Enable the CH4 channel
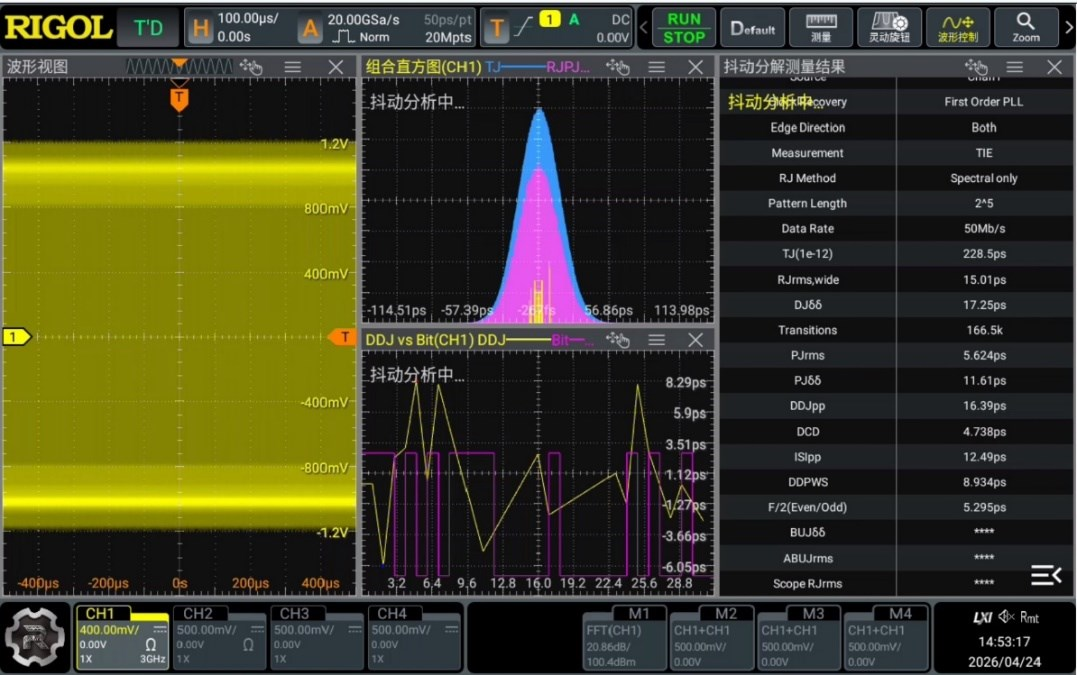This screenshot has height=675, width=1077. click(x=413, y=637)
